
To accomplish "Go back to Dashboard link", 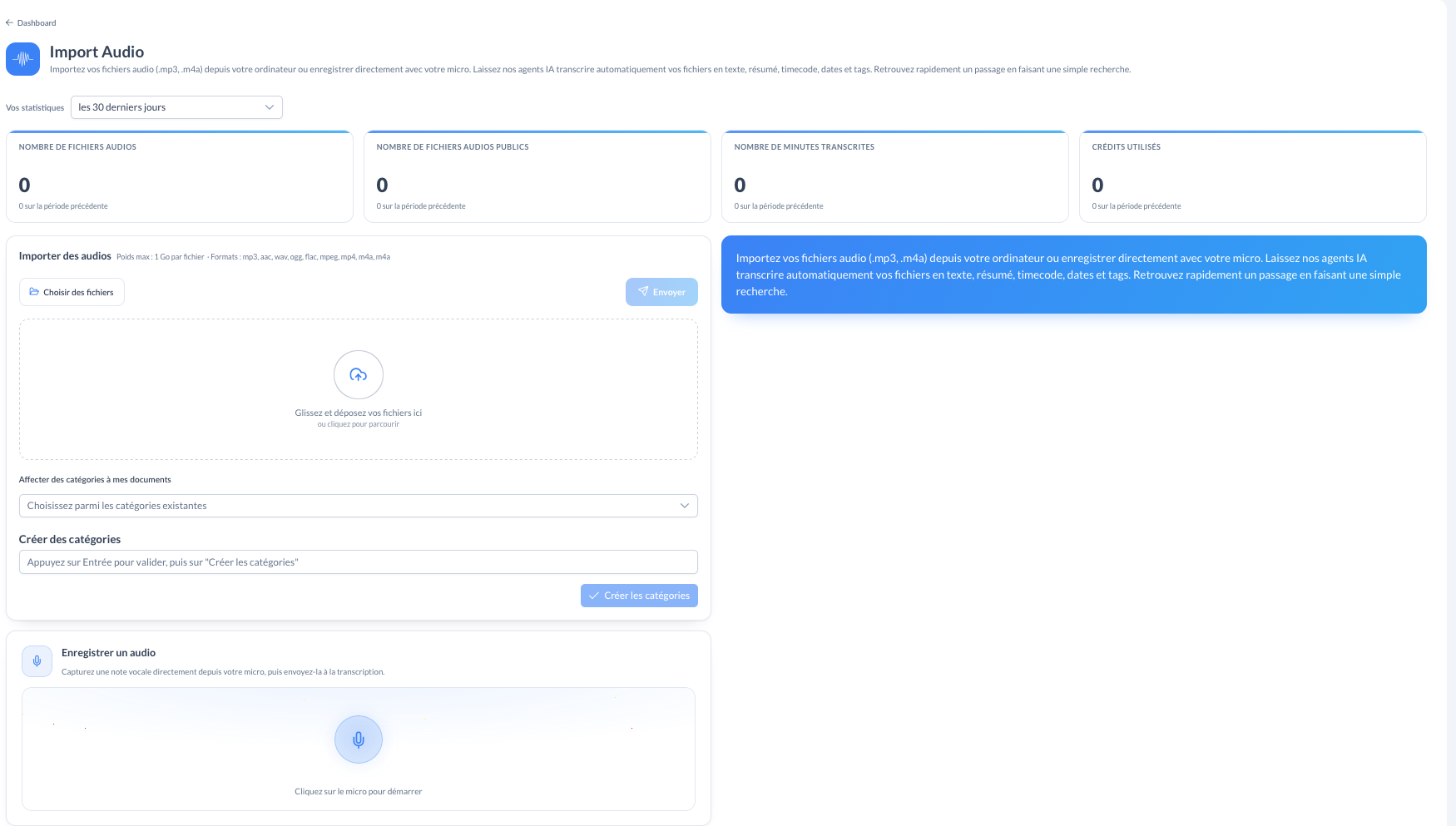I will click(31, 22).
